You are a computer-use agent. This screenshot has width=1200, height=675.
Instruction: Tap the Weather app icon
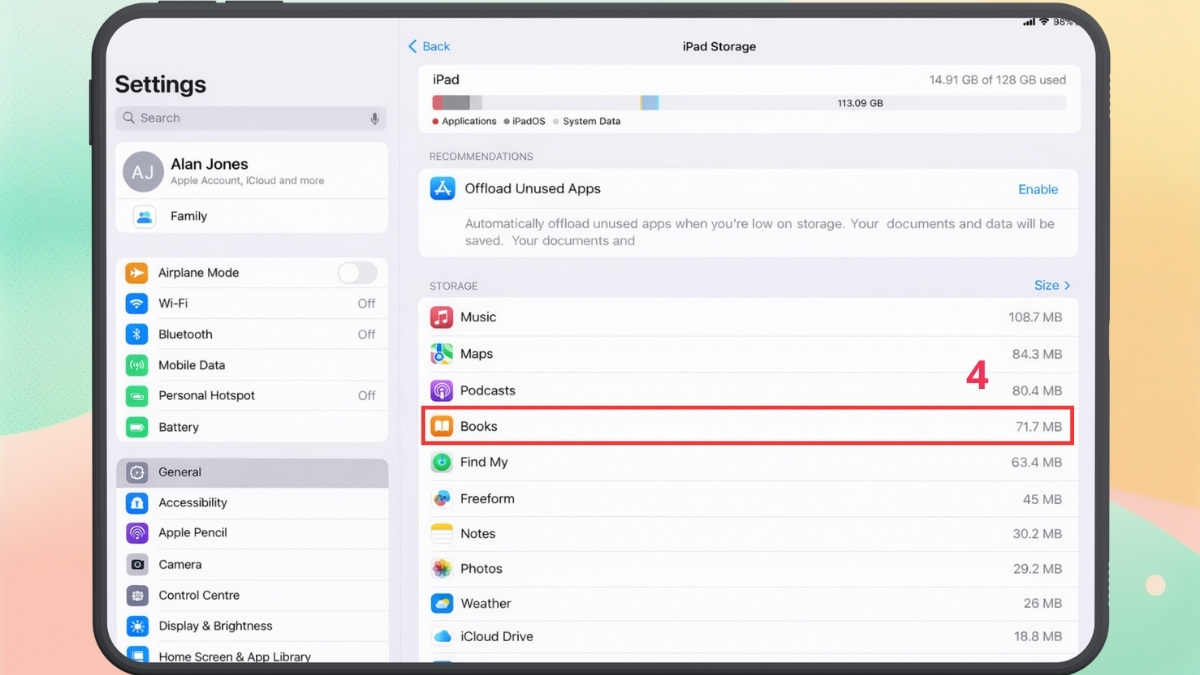pyautogui.click(x=443, y=603)
